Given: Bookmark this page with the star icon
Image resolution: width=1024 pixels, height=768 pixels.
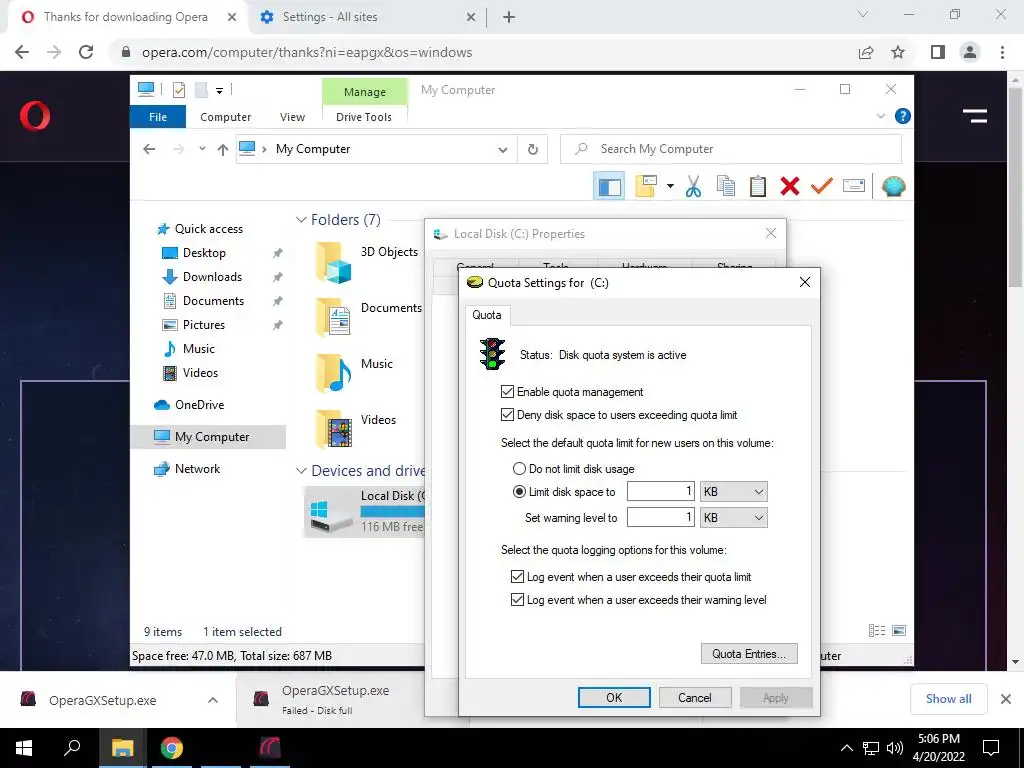Looking at the screenshot, I should pyautogui.click(x=898, y=52).
